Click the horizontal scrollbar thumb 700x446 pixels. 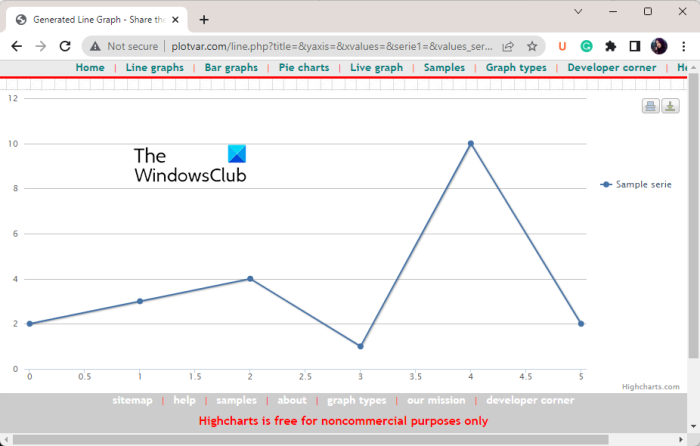pyautogui.click(x=311, y=440)
